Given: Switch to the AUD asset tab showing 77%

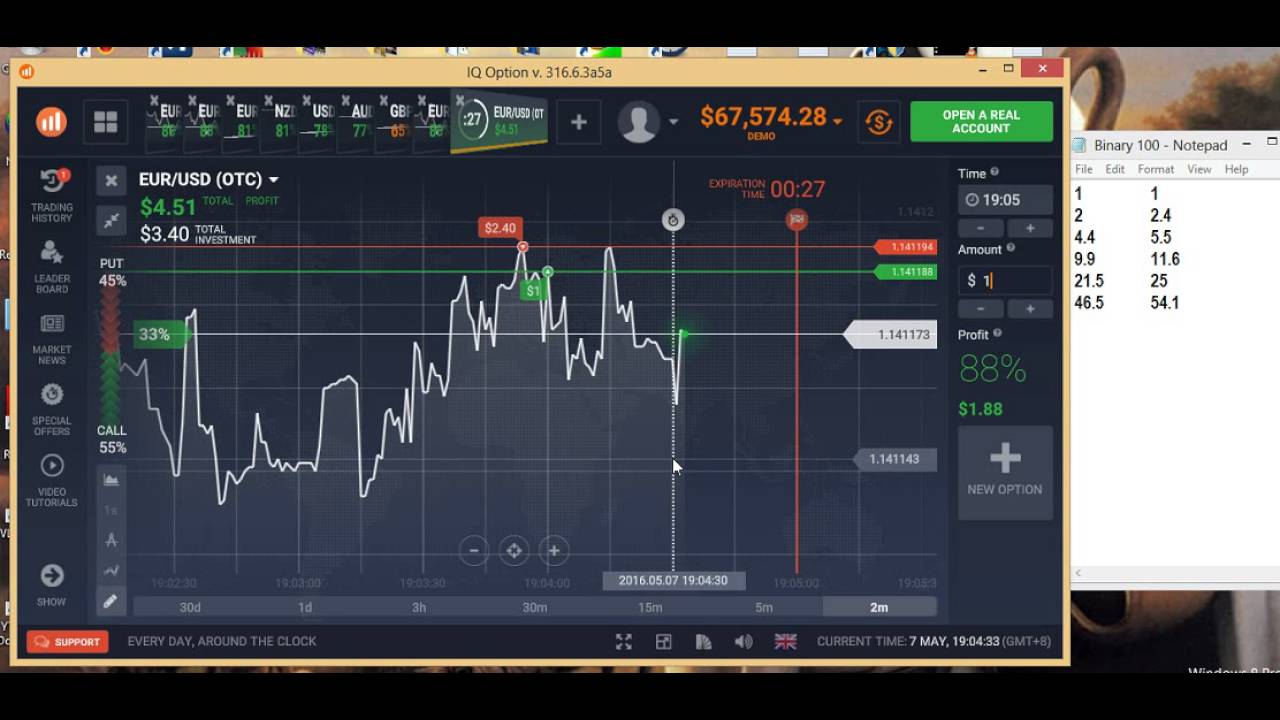Looking at the screenshot, I should (x=361, y=121).
